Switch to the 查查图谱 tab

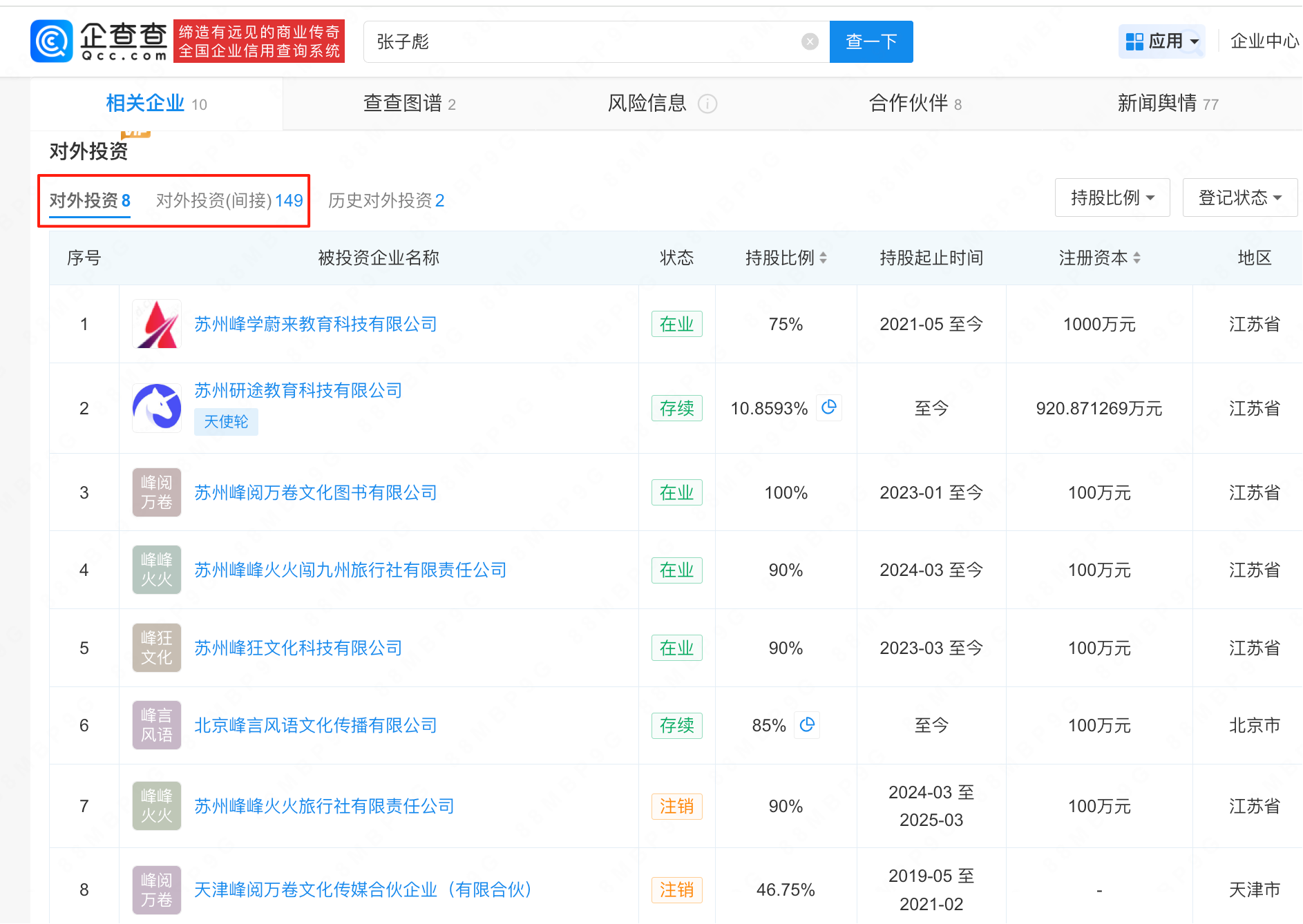410,104
